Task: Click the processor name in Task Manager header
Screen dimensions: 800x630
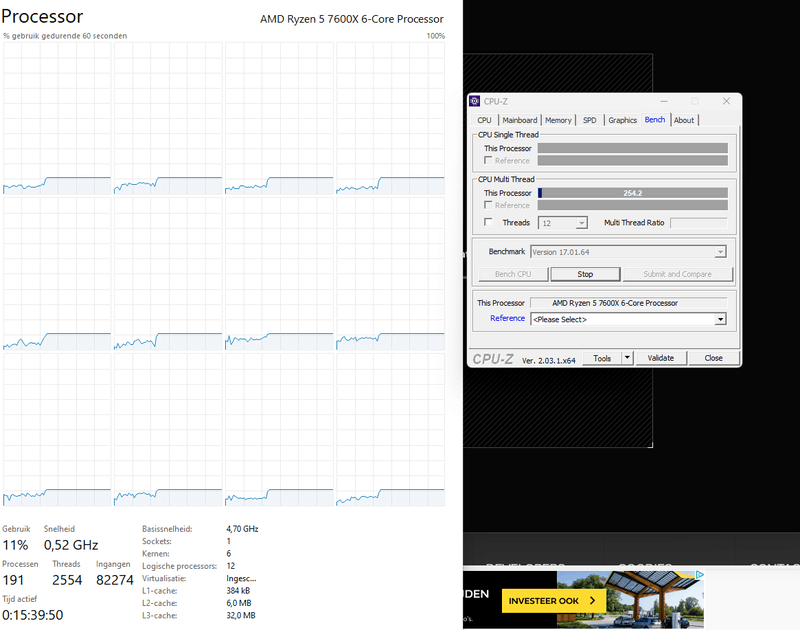Action: point(352,19)
